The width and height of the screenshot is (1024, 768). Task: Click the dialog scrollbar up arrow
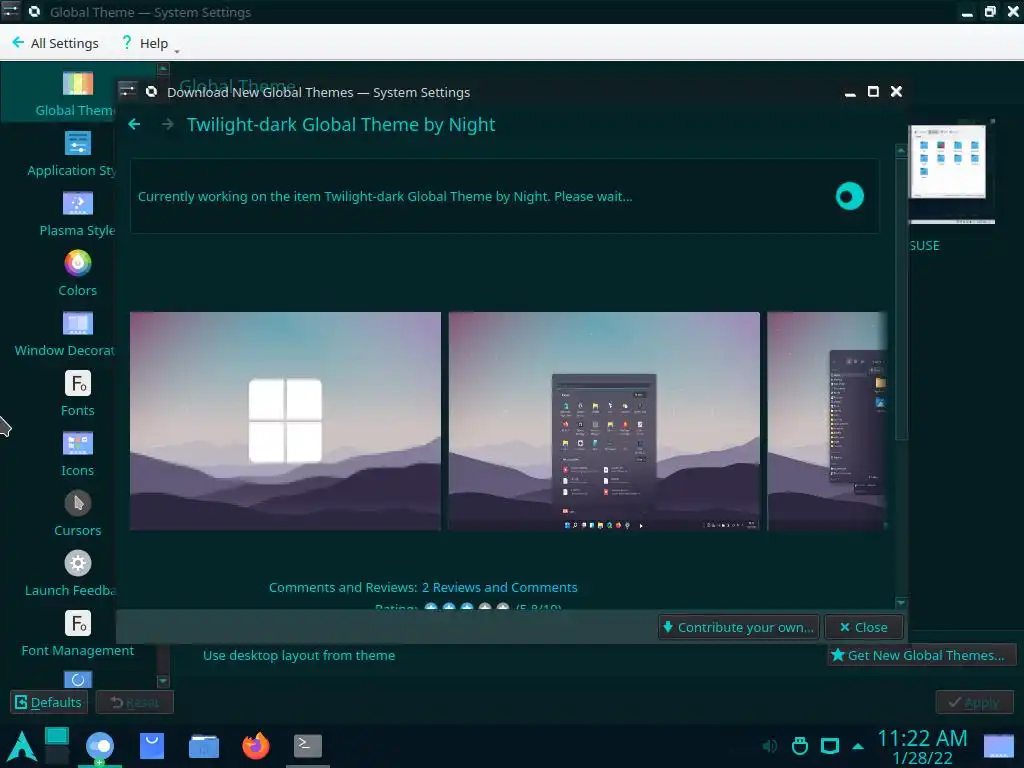901,151
